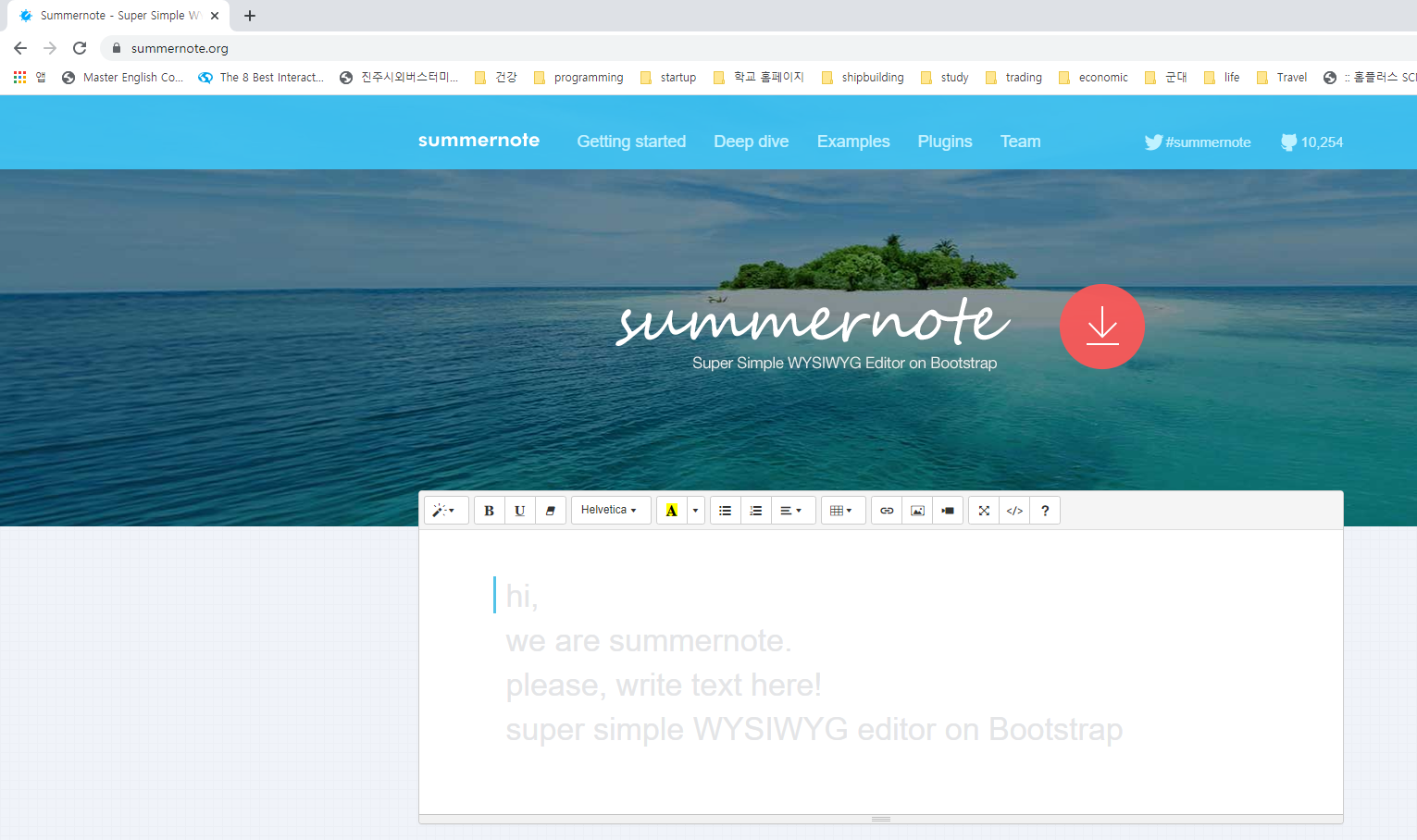Open the programming bookmarks folder
Image resolution: width=1417 pixels, height=840 pixels.
(578, 78)
